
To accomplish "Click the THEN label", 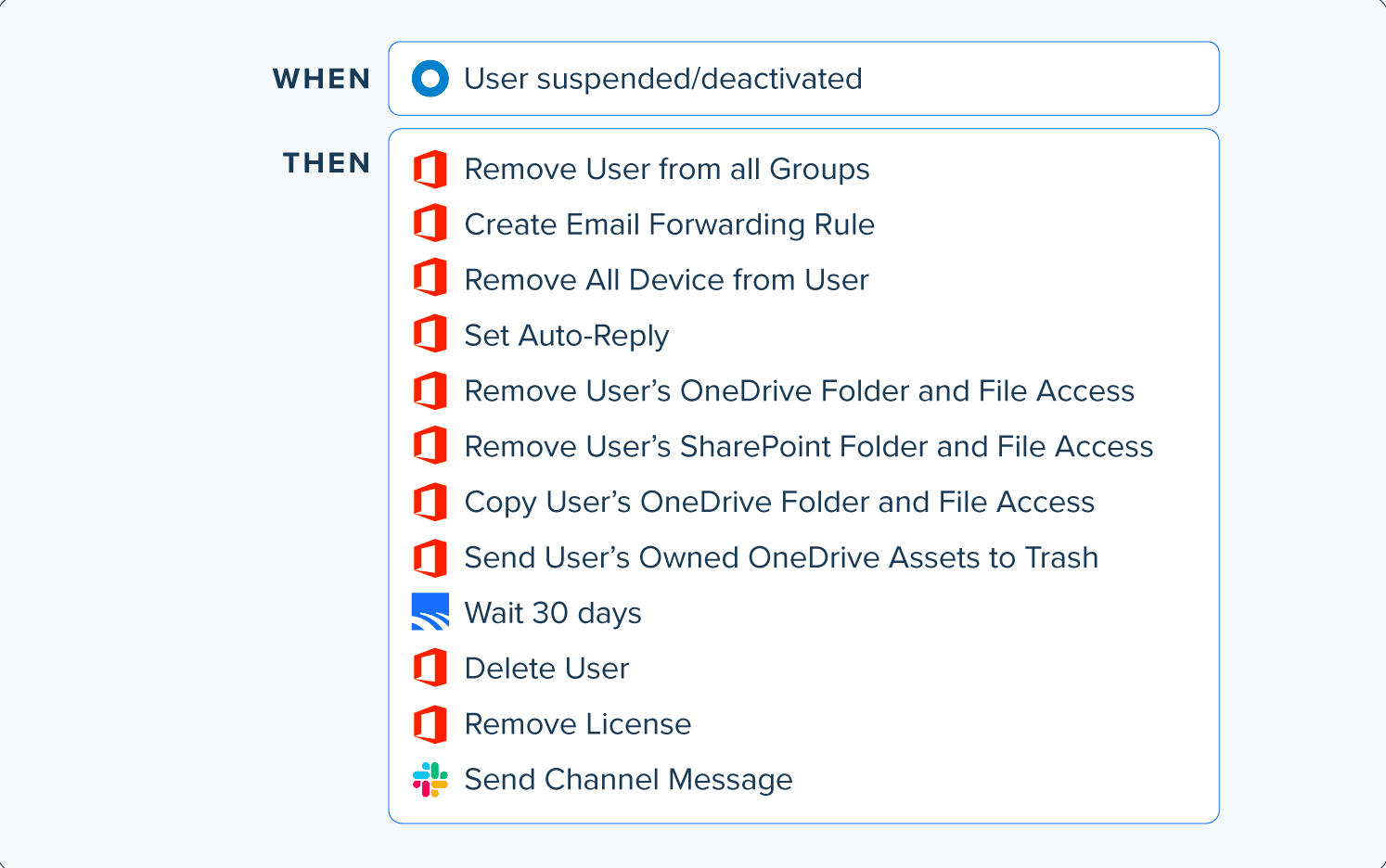I will [327, 163].
